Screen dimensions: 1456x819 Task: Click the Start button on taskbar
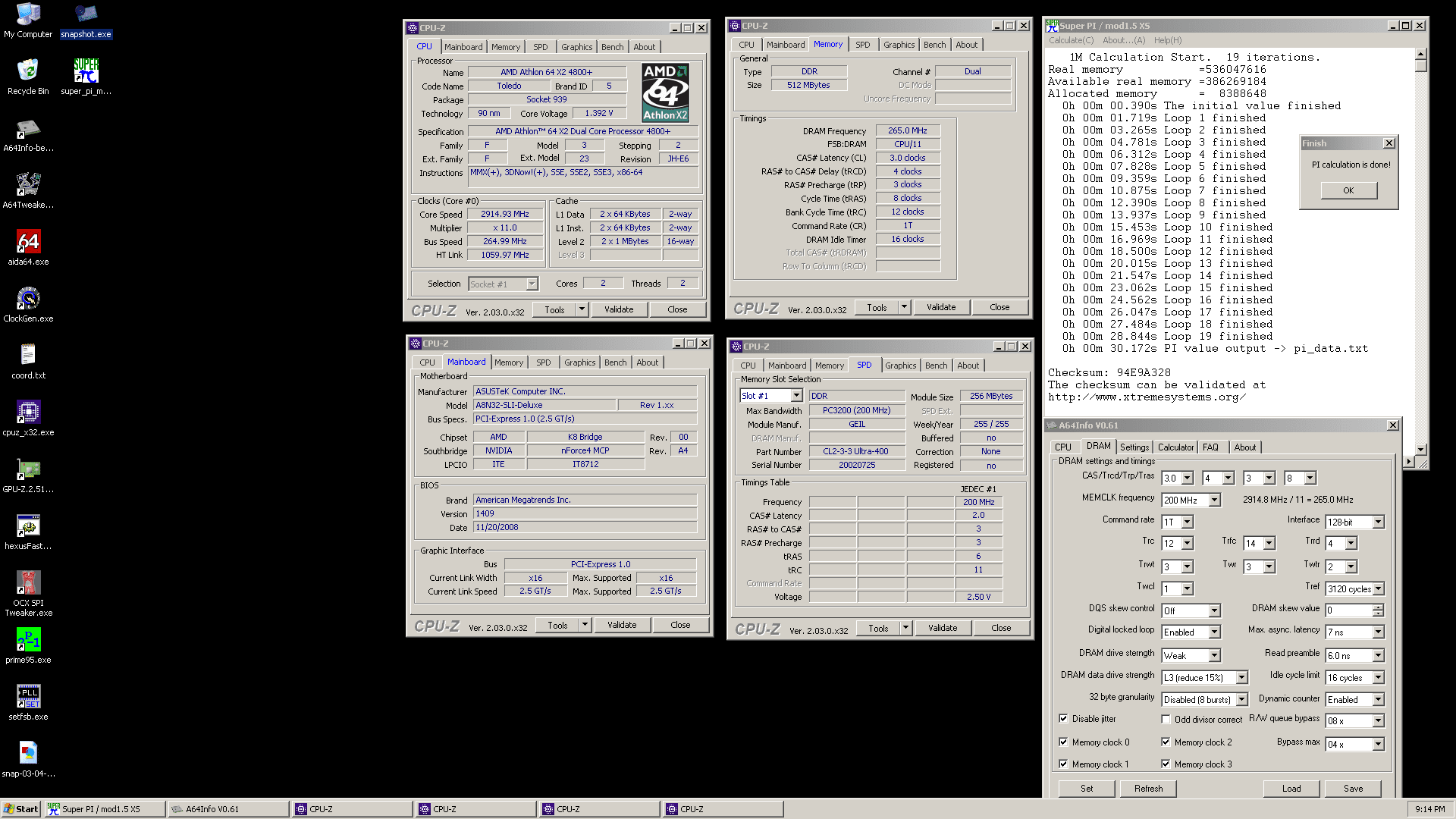[x=20, y=809]
